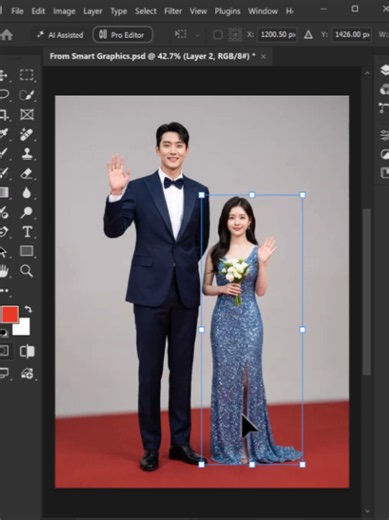Open the Layer menu
Image resolution: width=389 pixels, height=520 pixels.
click(x=93, y=11)
